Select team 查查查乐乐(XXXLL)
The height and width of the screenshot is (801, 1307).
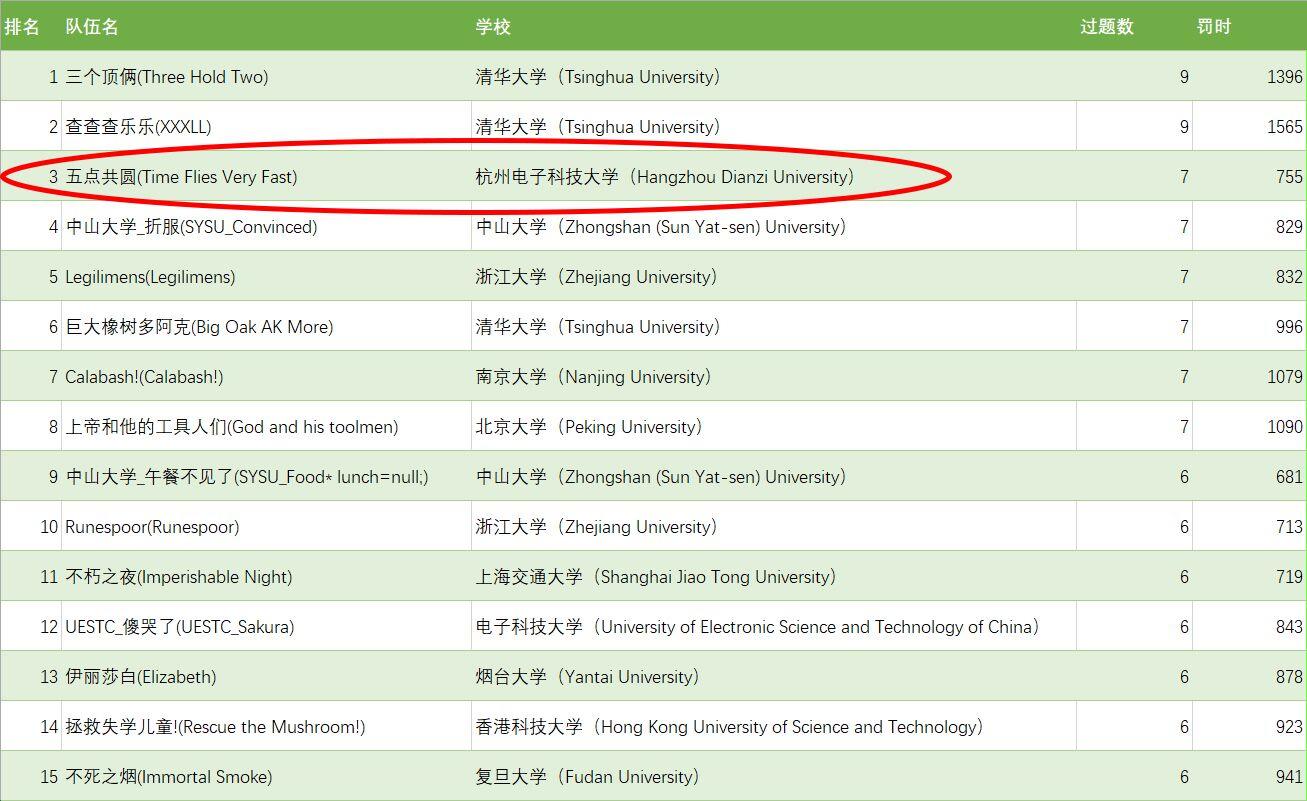pyautogui.click(x=138, y=127)
